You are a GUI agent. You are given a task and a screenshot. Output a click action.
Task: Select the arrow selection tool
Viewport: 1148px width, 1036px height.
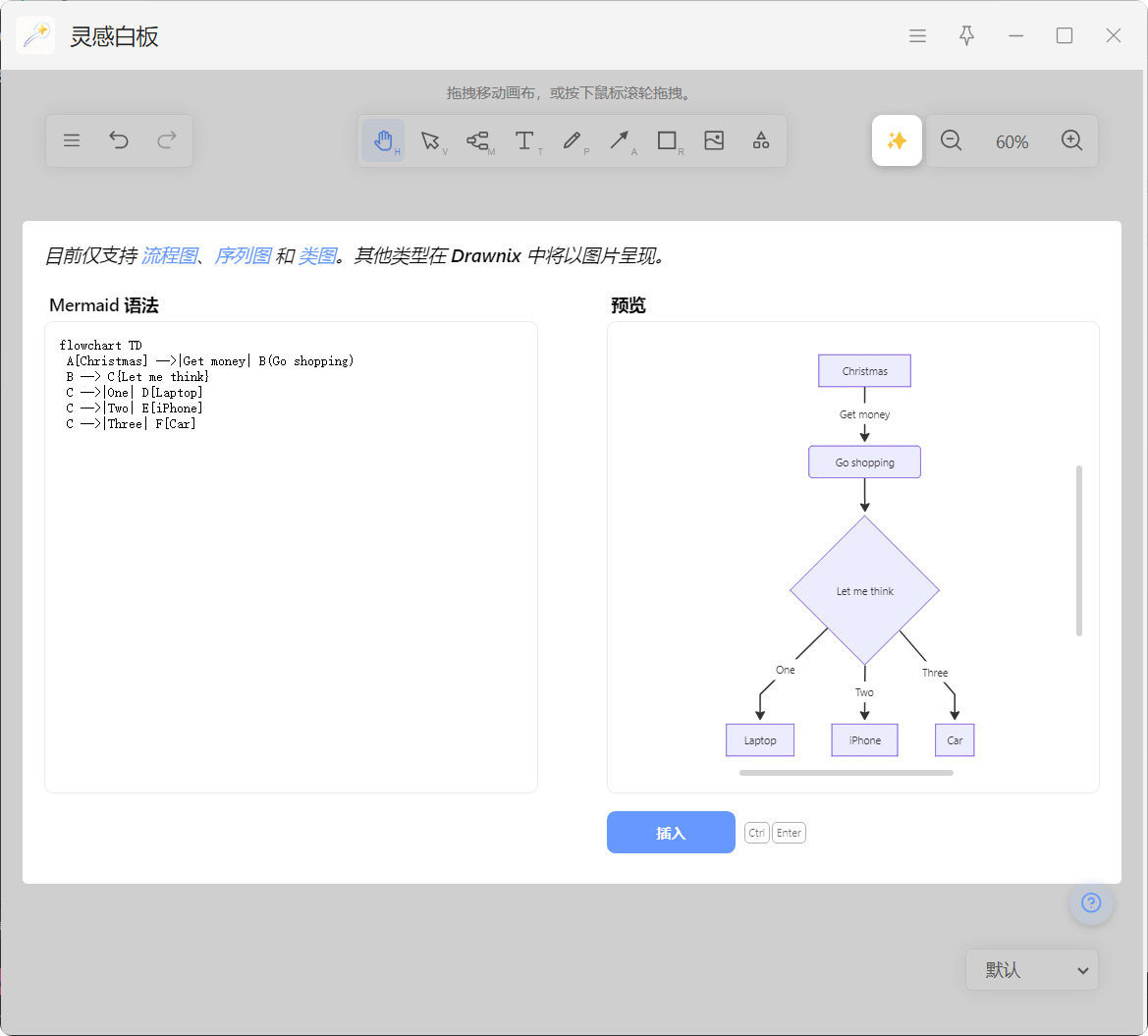[430, 140]
